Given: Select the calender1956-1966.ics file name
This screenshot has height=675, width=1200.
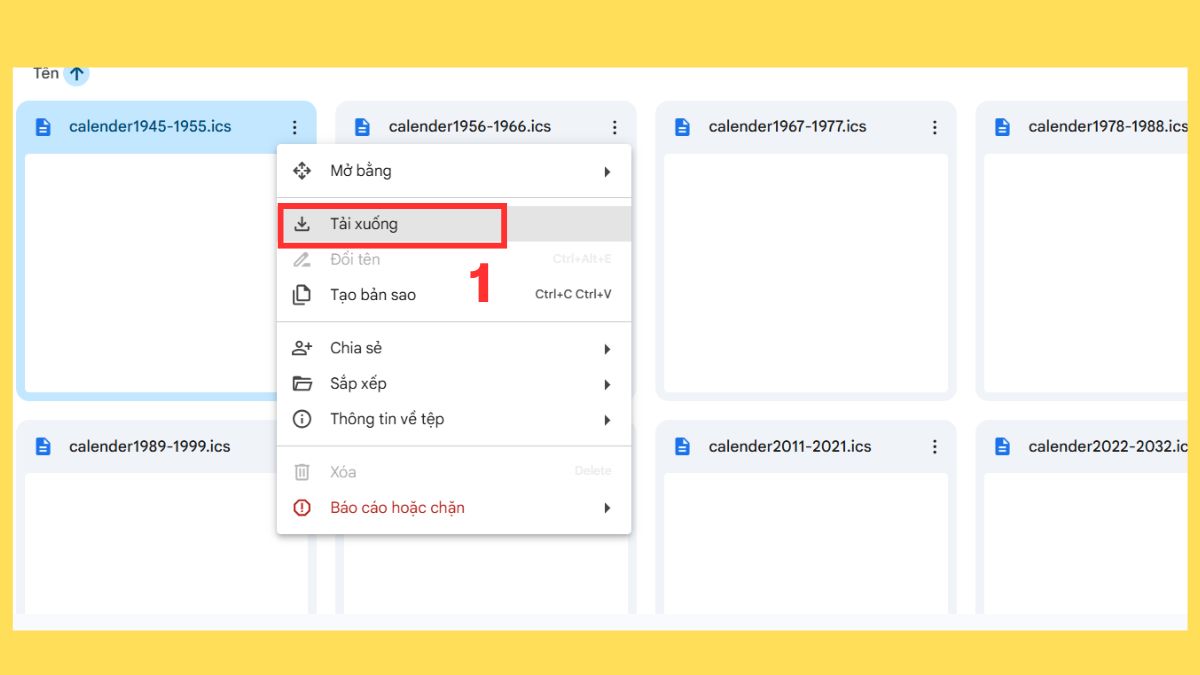Looking at the screenshot, I should tap(470, 127).
